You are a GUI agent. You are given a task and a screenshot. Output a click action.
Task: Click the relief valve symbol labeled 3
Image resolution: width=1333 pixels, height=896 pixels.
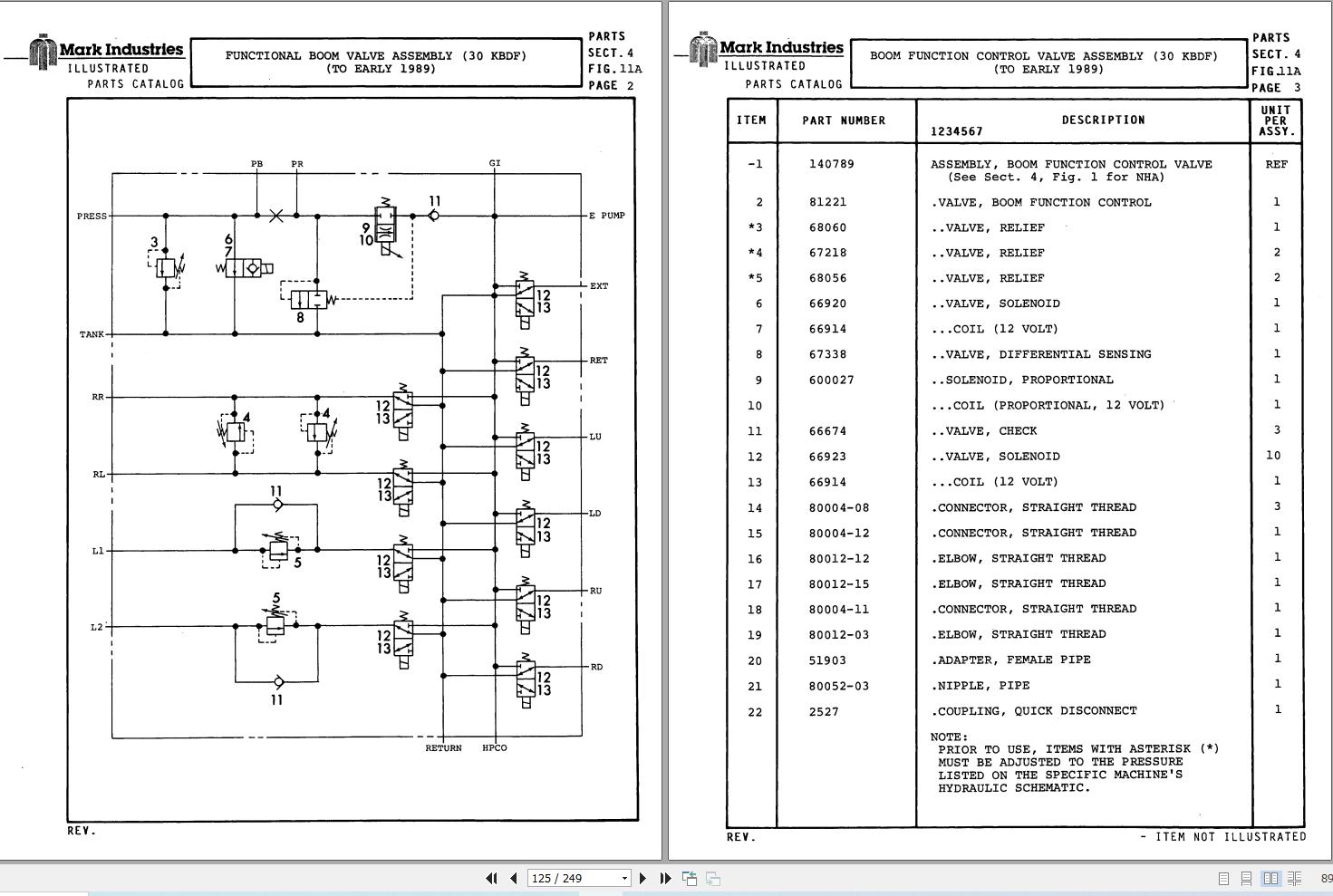pos(167,266)
